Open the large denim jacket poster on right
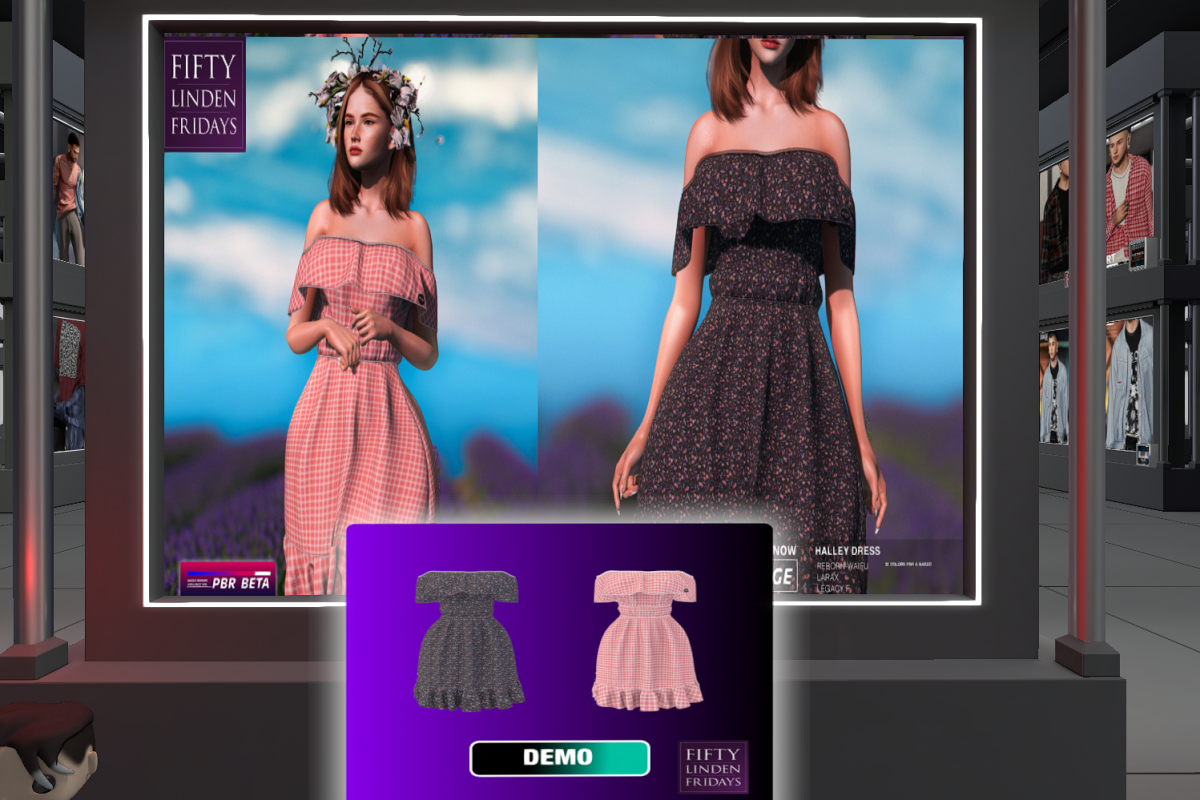Viewport: 1200px width, 800px height. [1128, 382]
